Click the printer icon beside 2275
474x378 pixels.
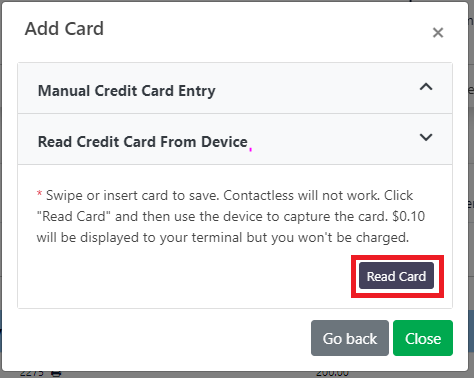pos(56,373)
